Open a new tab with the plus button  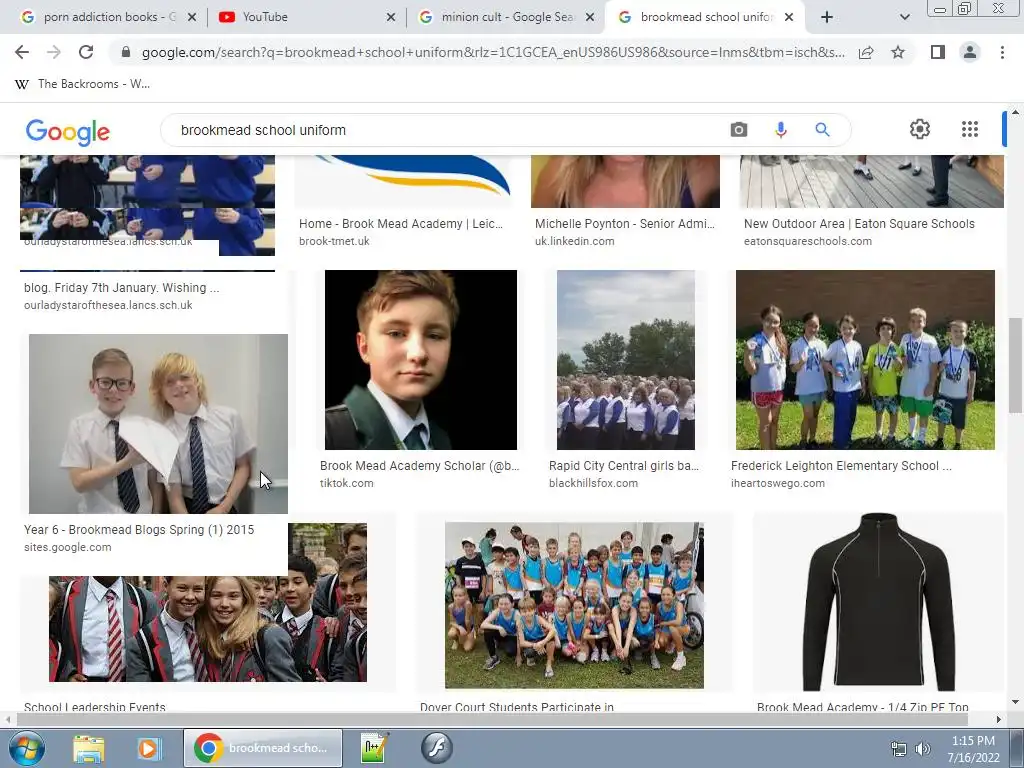[827, 17]
